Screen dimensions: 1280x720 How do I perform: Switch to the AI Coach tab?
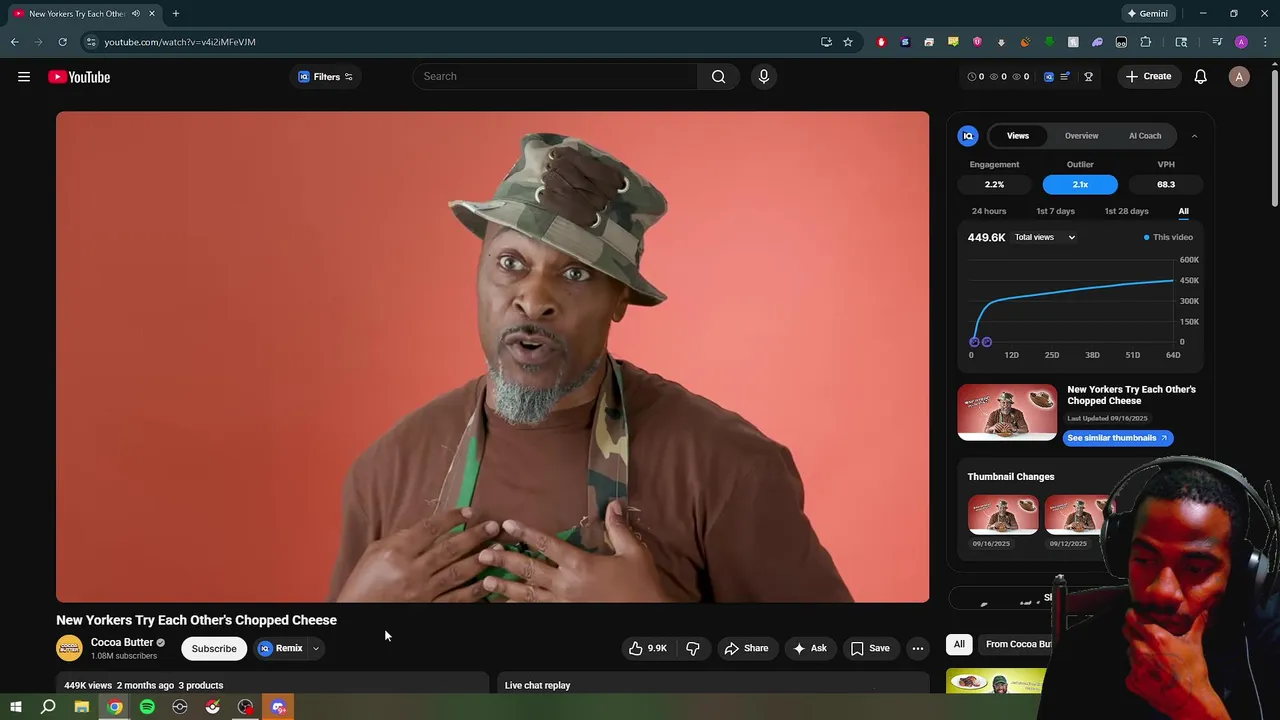(x=1145, y=136)
